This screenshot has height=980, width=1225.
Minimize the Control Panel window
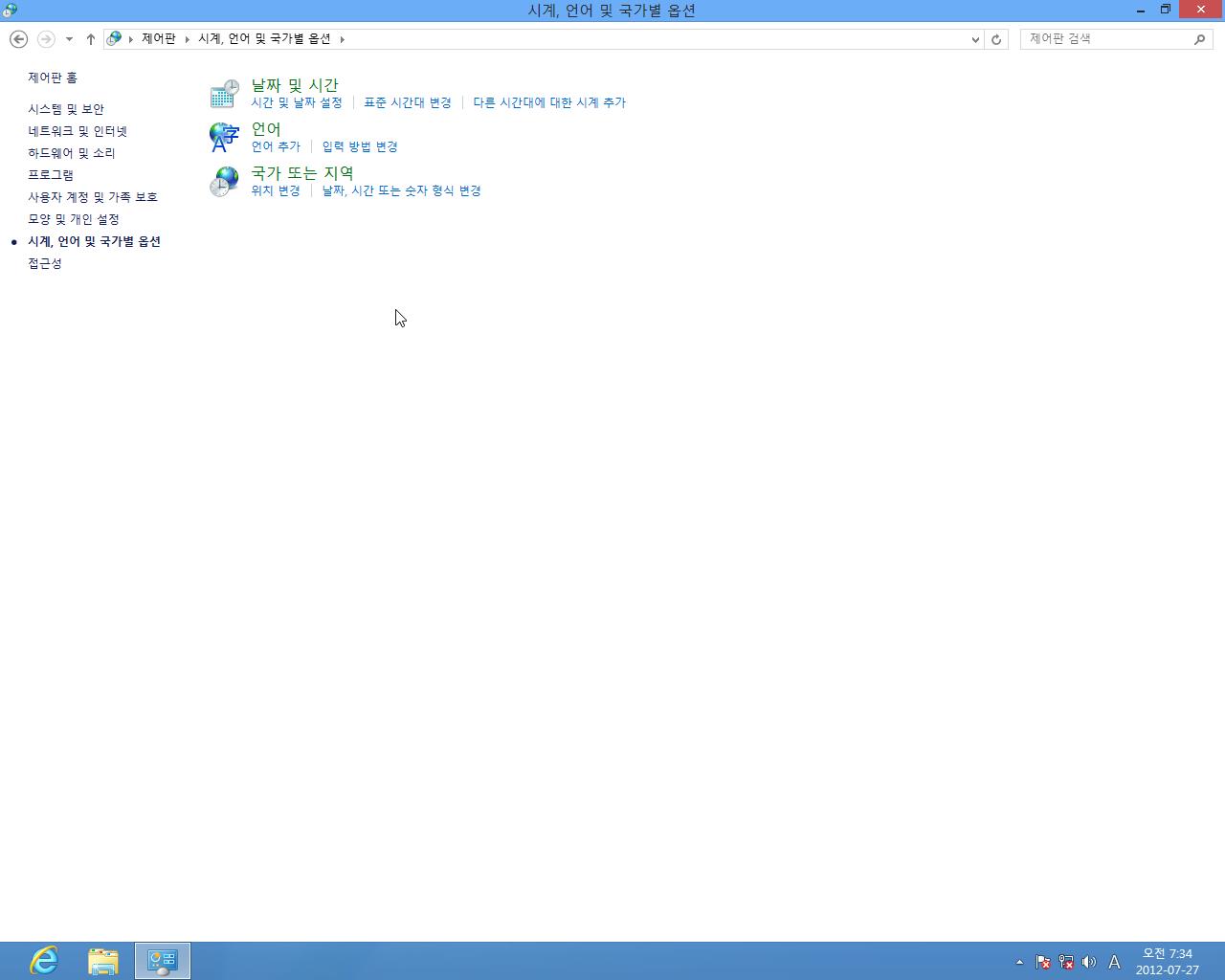point(1141,10)
